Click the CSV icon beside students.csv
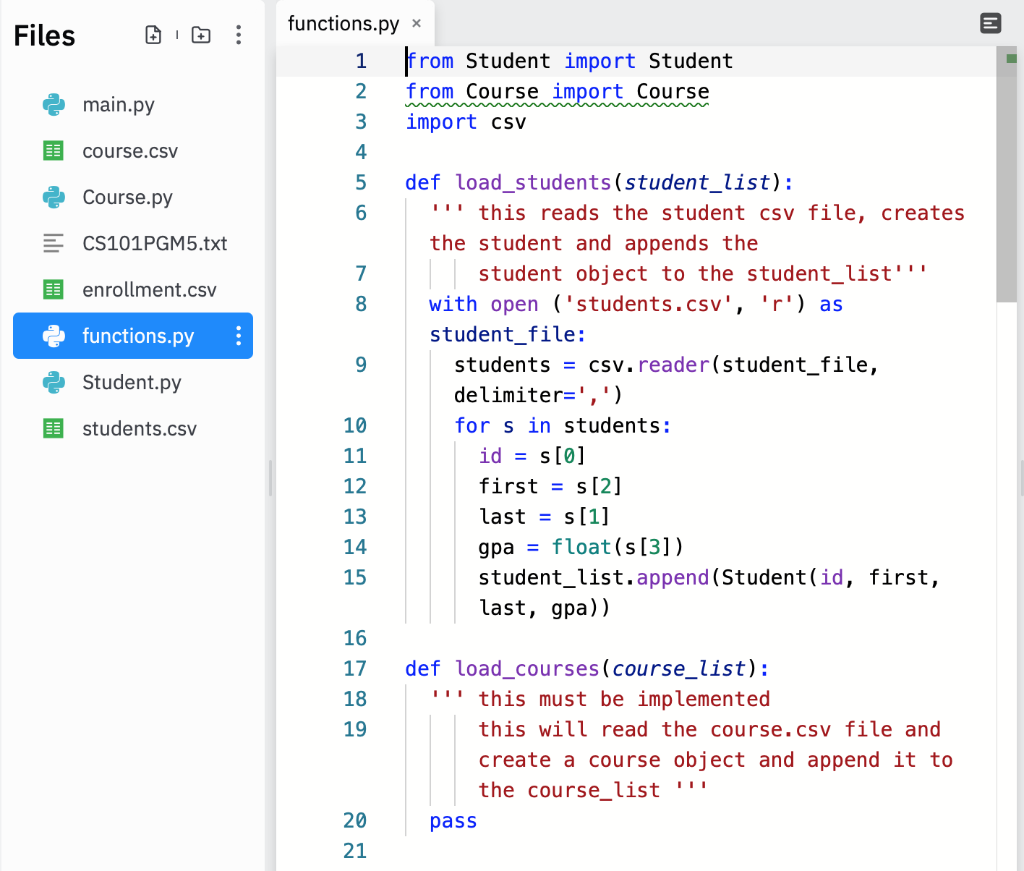The width and height of the screenshot is (1024, 871). 51,428
